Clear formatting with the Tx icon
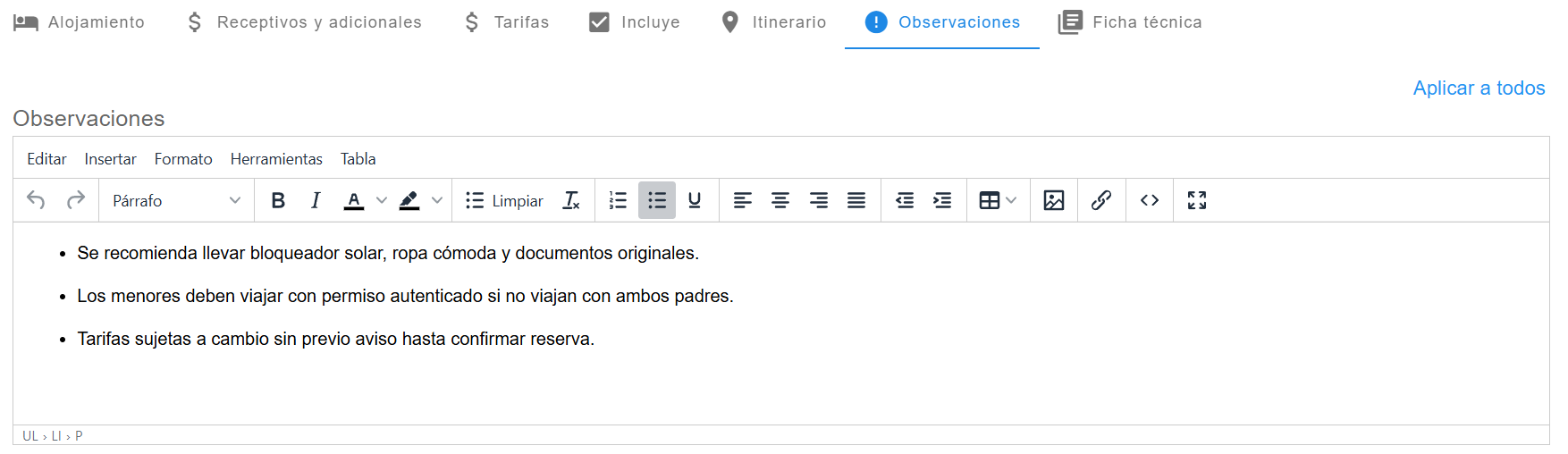 (571, 200)
